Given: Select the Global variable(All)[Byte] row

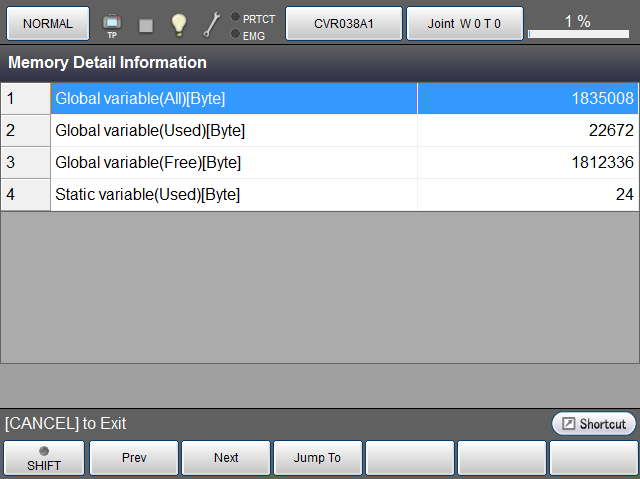Looking at the screenshot, I should tap(234, 99).
